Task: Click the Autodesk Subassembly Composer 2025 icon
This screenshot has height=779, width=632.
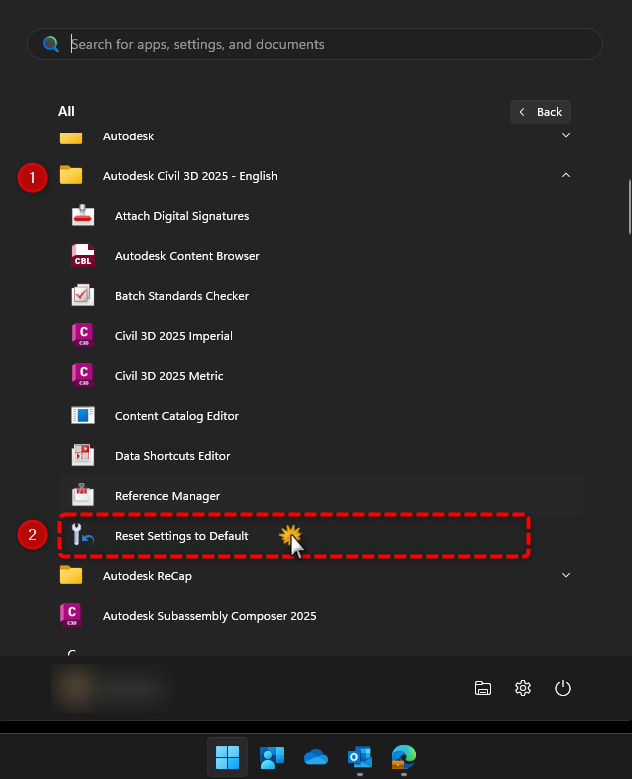Action: (x=71, y=615)
